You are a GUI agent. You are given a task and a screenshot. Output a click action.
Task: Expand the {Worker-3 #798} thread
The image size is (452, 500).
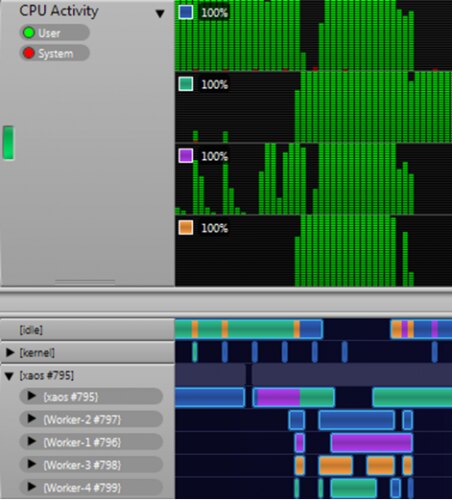32,464
